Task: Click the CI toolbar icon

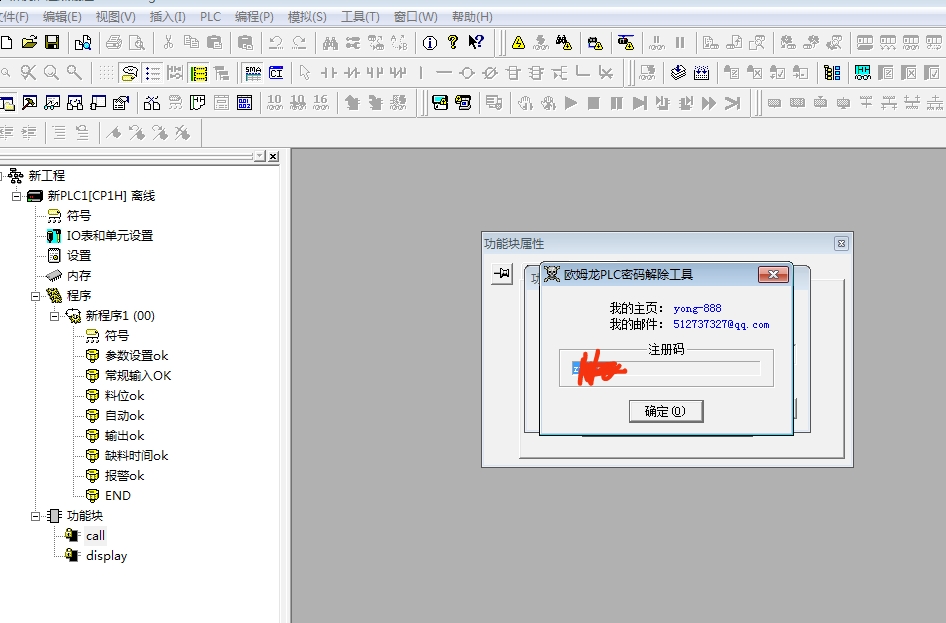Action: (276, 73)
